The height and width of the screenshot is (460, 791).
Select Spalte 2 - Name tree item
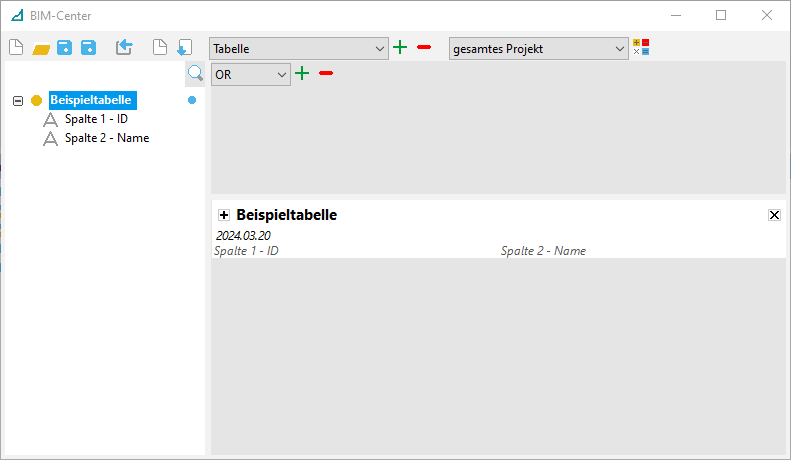[106, 138]
